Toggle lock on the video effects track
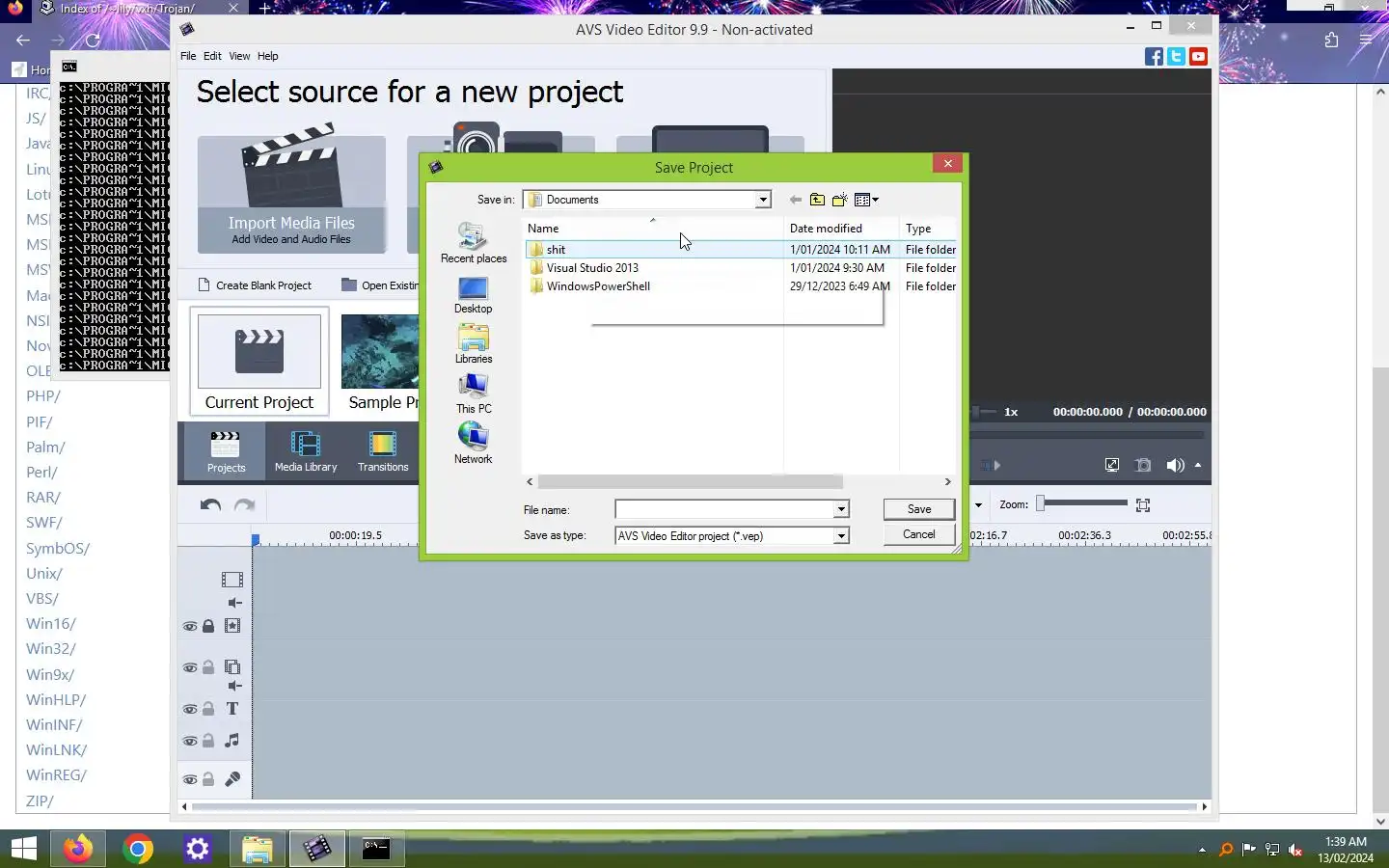The image size is (1389, 868). coord(208,626)
